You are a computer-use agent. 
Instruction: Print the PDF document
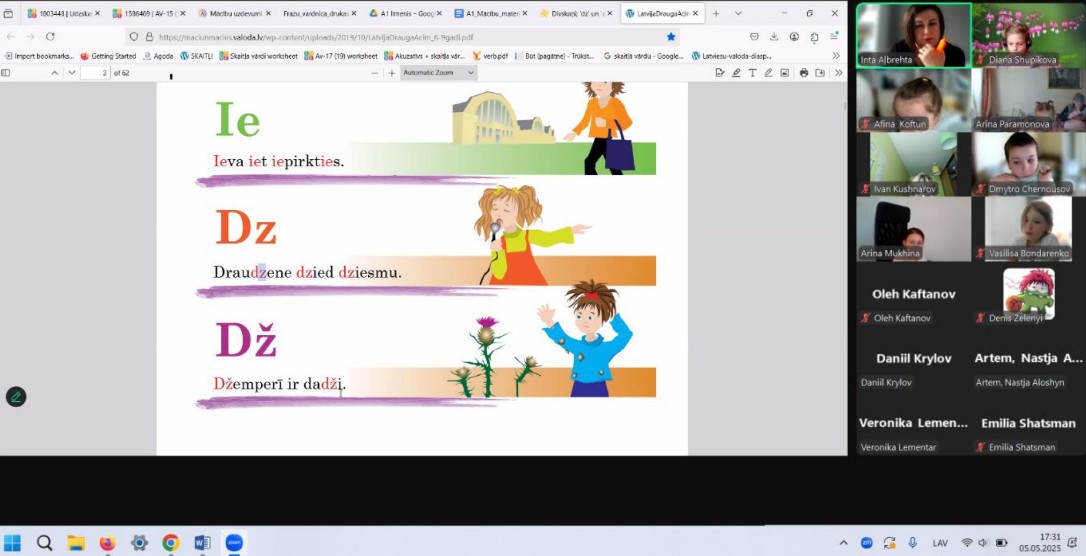click(803, 73)
